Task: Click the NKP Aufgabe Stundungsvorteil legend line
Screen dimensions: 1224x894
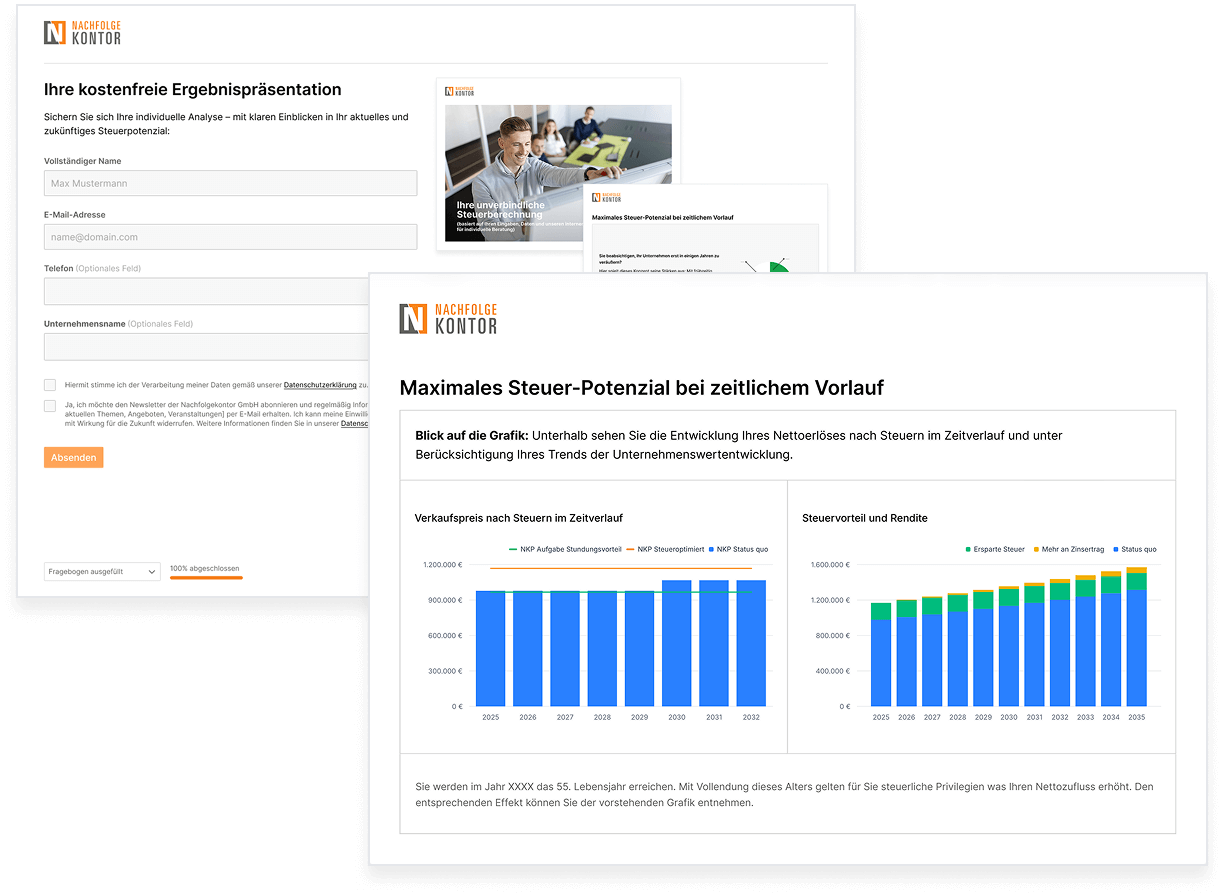Action: (x=515, y=549)
